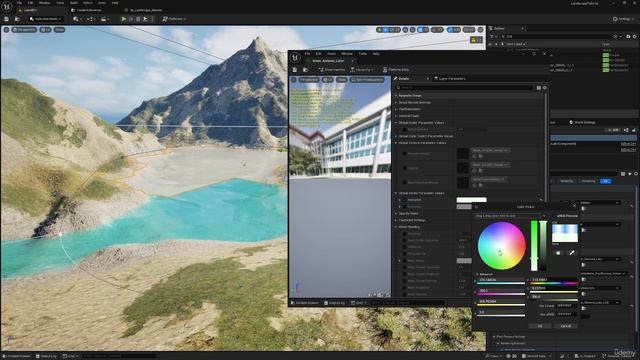
Task: Open the Platforms dropdown in main toolbar
Action: pos(174,19)
